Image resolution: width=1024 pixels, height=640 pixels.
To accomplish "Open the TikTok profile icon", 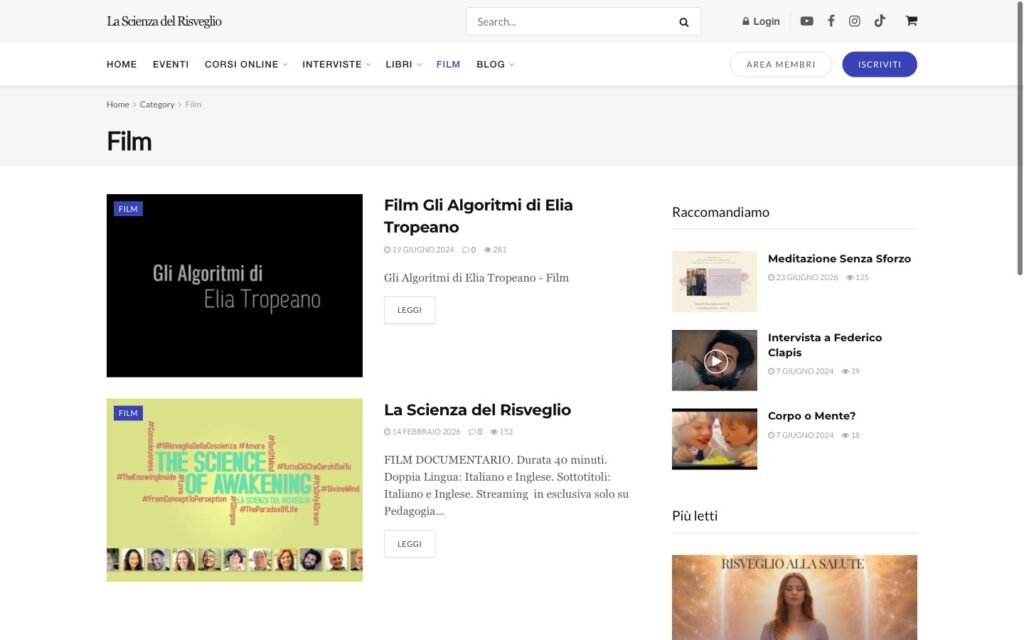I will 880,21.
